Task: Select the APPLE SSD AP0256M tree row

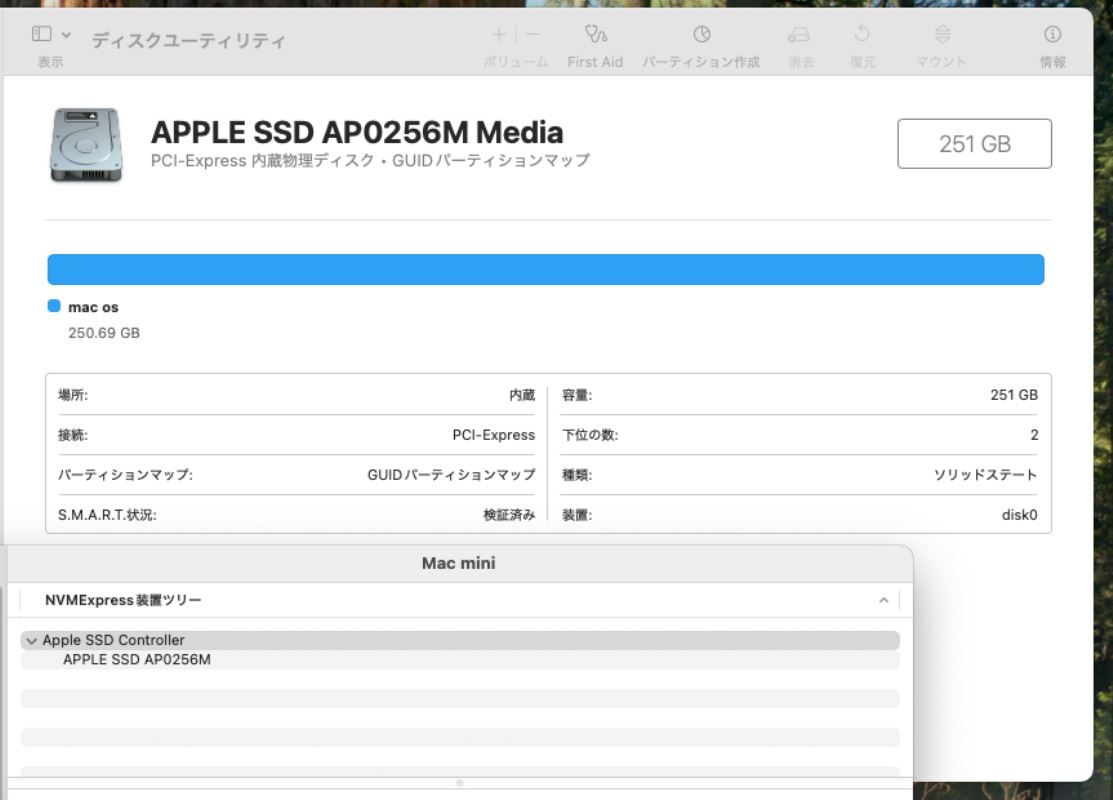Action: 137,660
